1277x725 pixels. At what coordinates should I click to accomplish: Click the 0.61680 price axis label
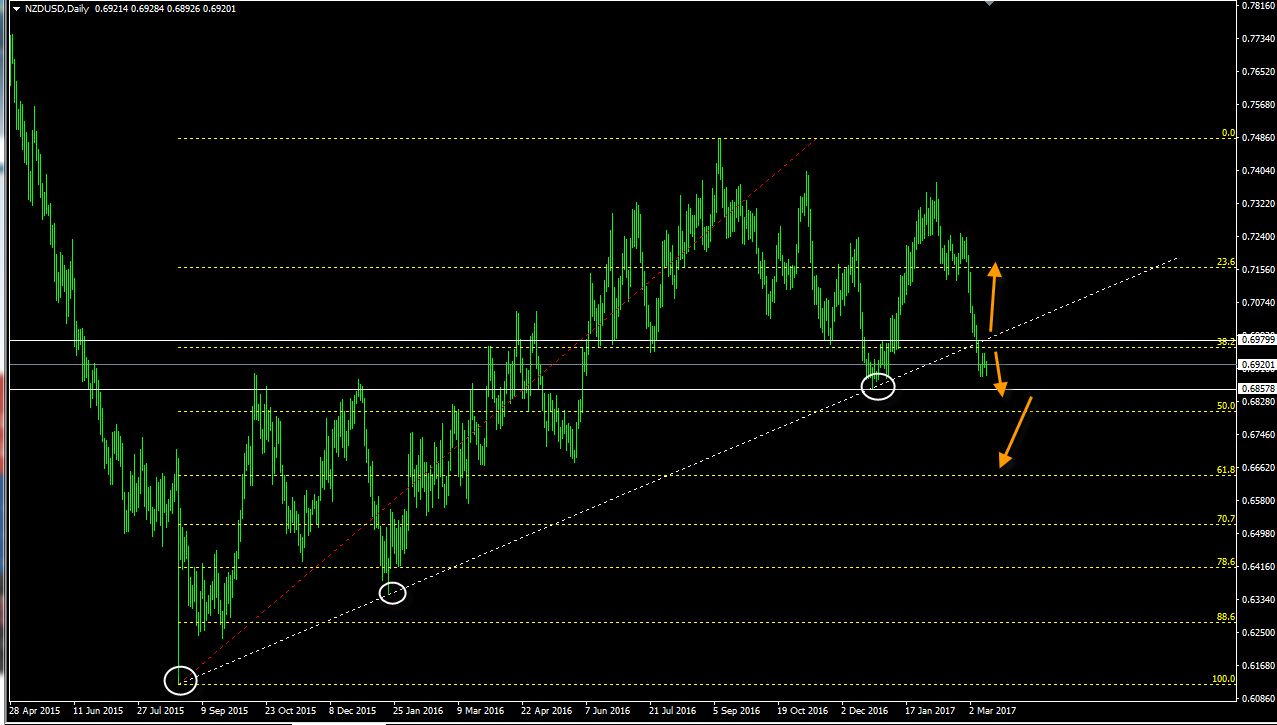1257,666
